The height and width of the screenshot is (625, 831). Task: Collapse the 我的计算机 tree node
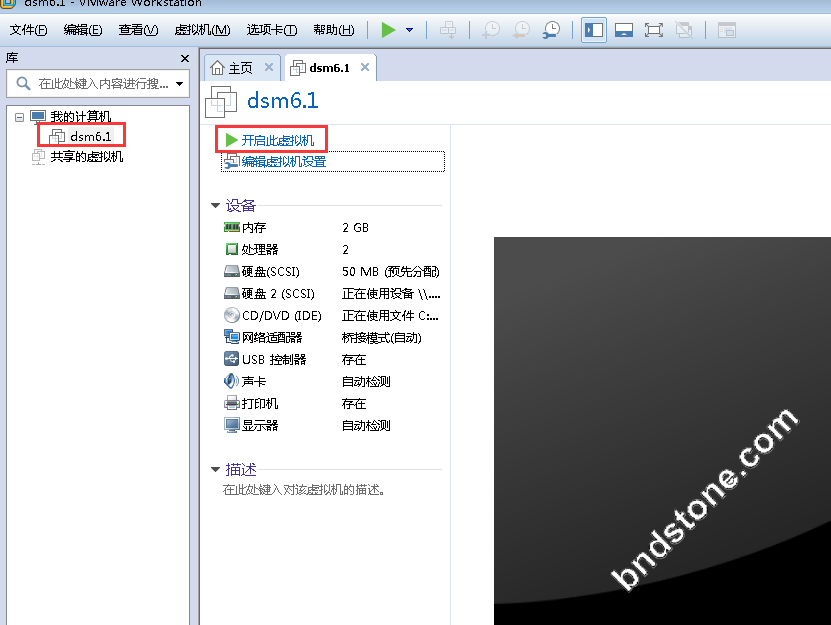click(20, 117)
